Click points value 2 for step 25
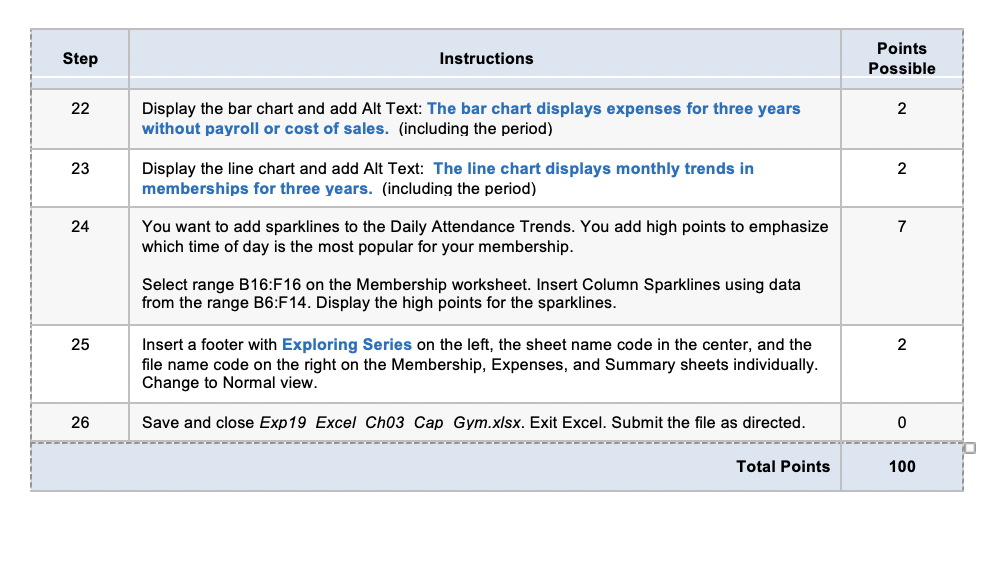Screen dimensions: 1004x564 (x=902, y=344)
